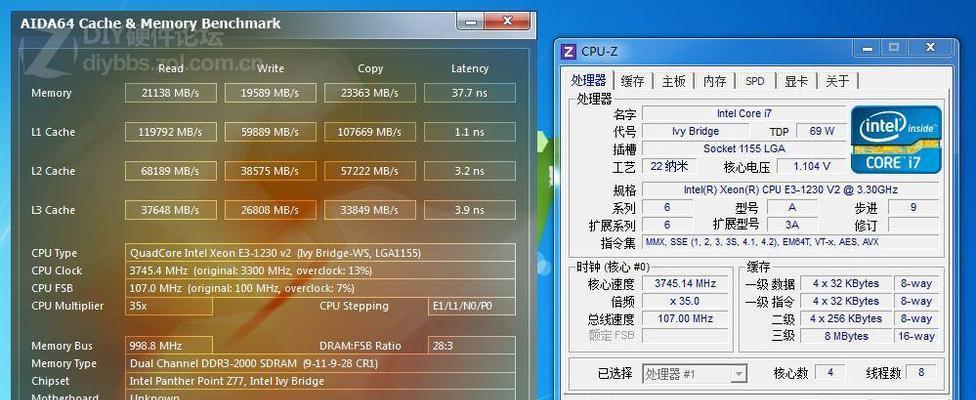Viewport: 976px width, 400px height.
Task: Click the 线程数 value 8
Action: pyautogui.click(x=923, y=373)
